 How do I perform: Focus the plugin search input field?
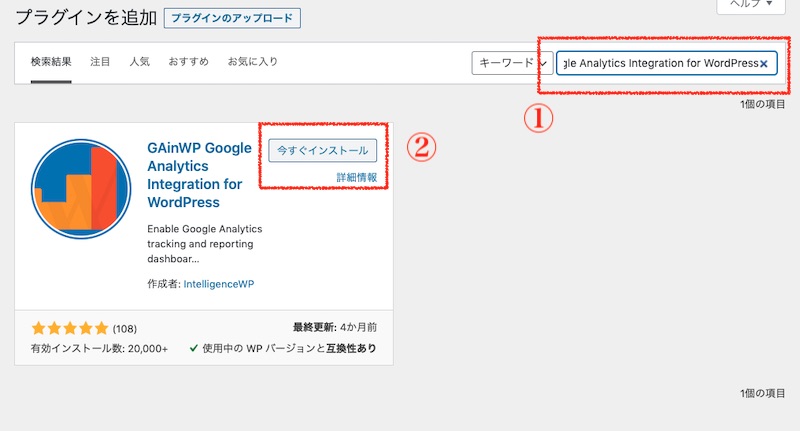coord(666,63)
